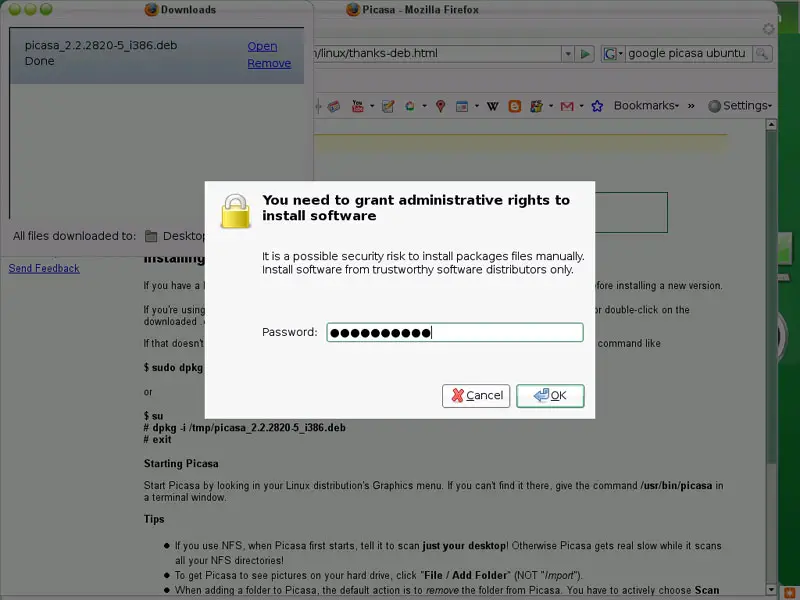Click the Google Calendar toolbar icon

[x=462, y=106]
